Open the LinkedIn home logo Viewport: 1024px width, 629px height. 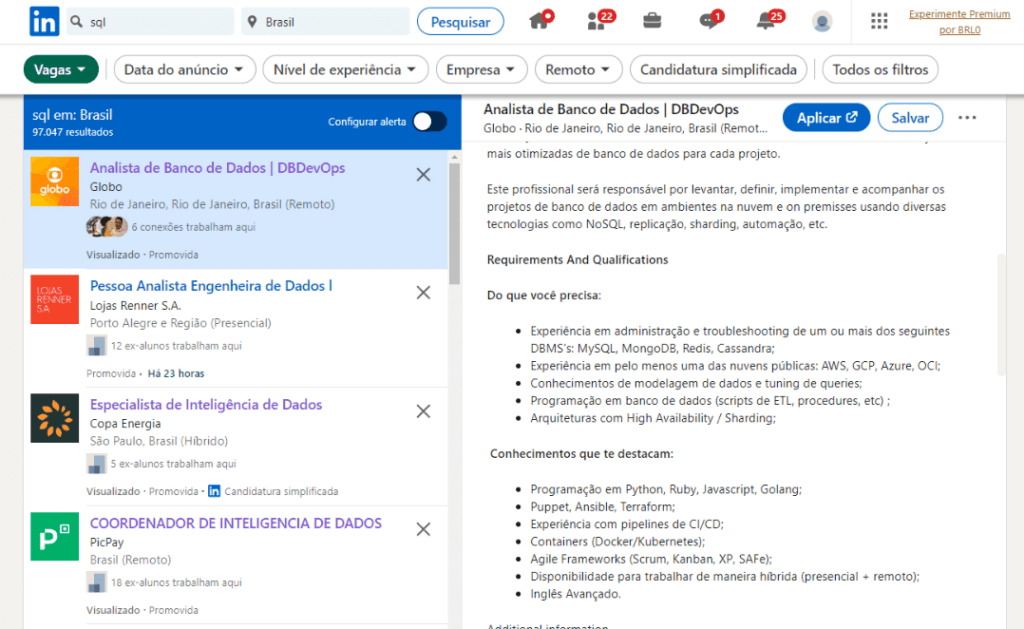pos(44,22)
